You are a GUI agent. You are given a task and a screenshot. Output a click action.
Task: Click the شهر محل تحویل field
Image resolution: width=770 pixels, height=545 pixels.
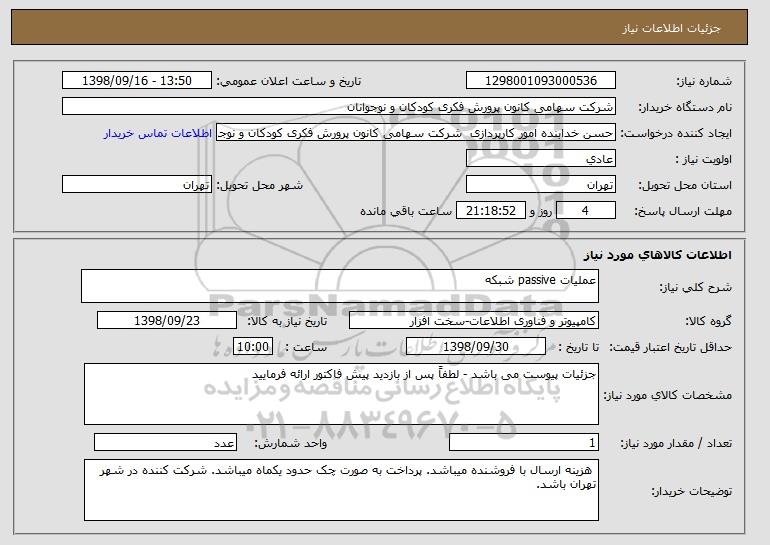click(137, 185)
